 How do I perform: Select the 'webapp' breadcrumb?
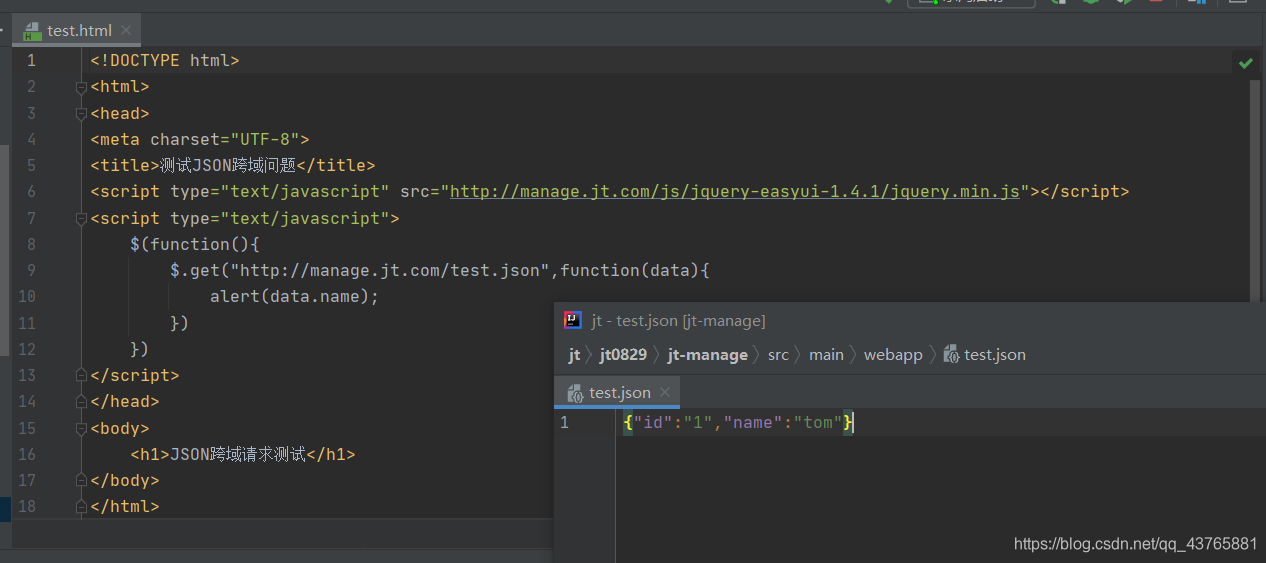coord(893,355)
